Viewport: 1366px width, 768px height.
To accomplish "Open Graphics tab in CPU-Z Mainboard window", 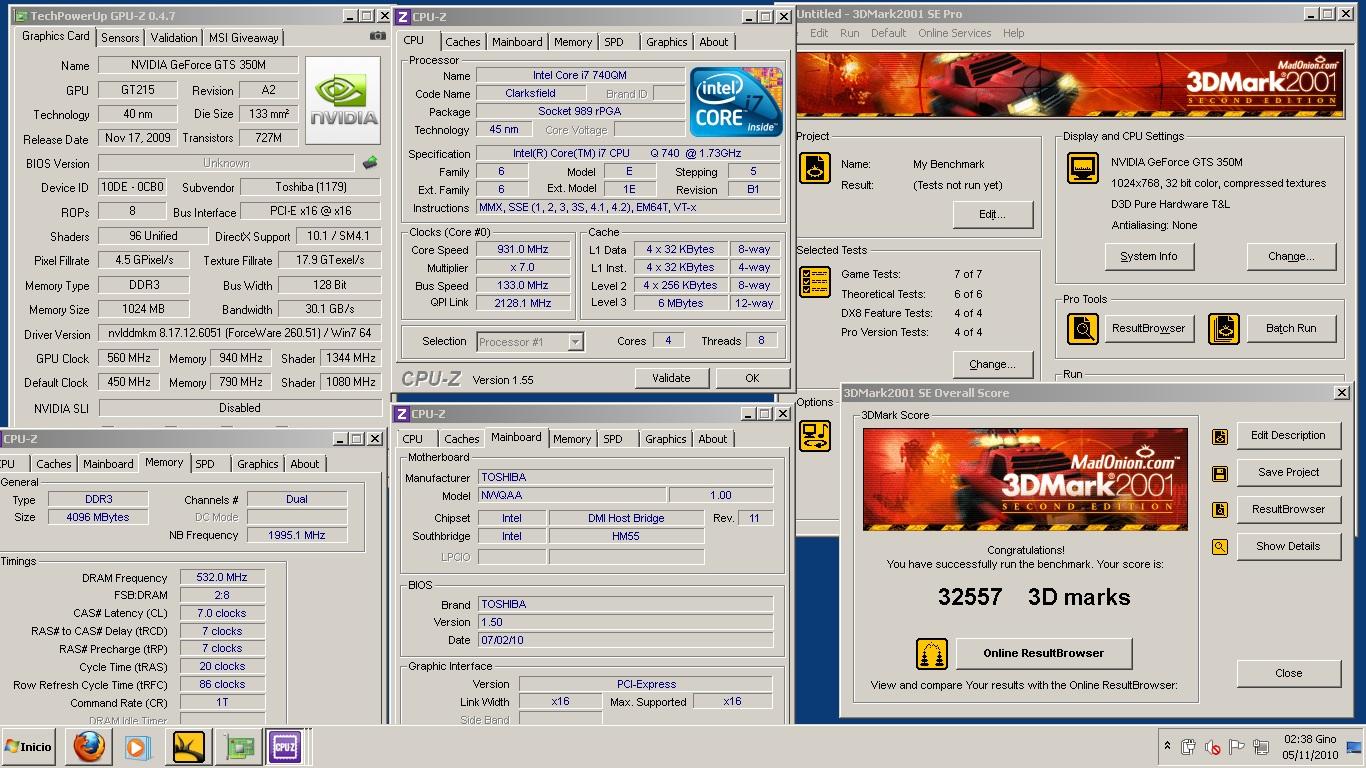I will pos(666,439).
